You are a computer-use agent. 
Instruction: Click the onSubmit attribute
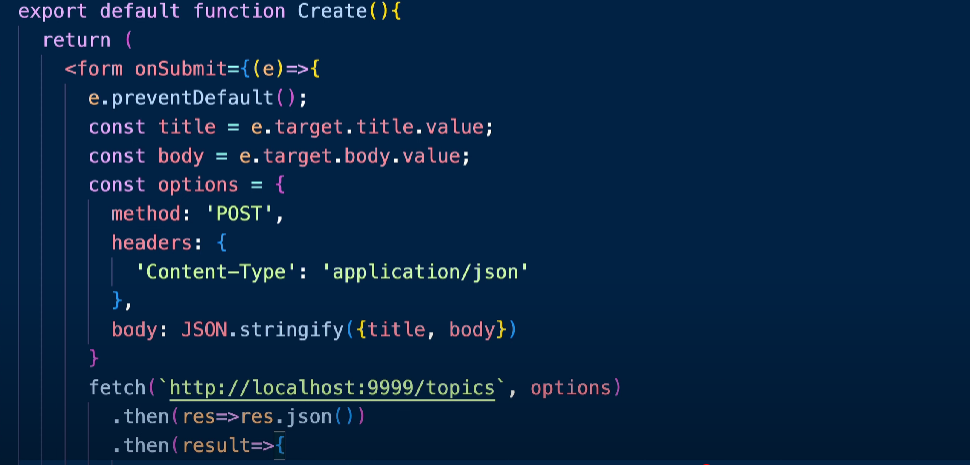click(x=181, y=69)
